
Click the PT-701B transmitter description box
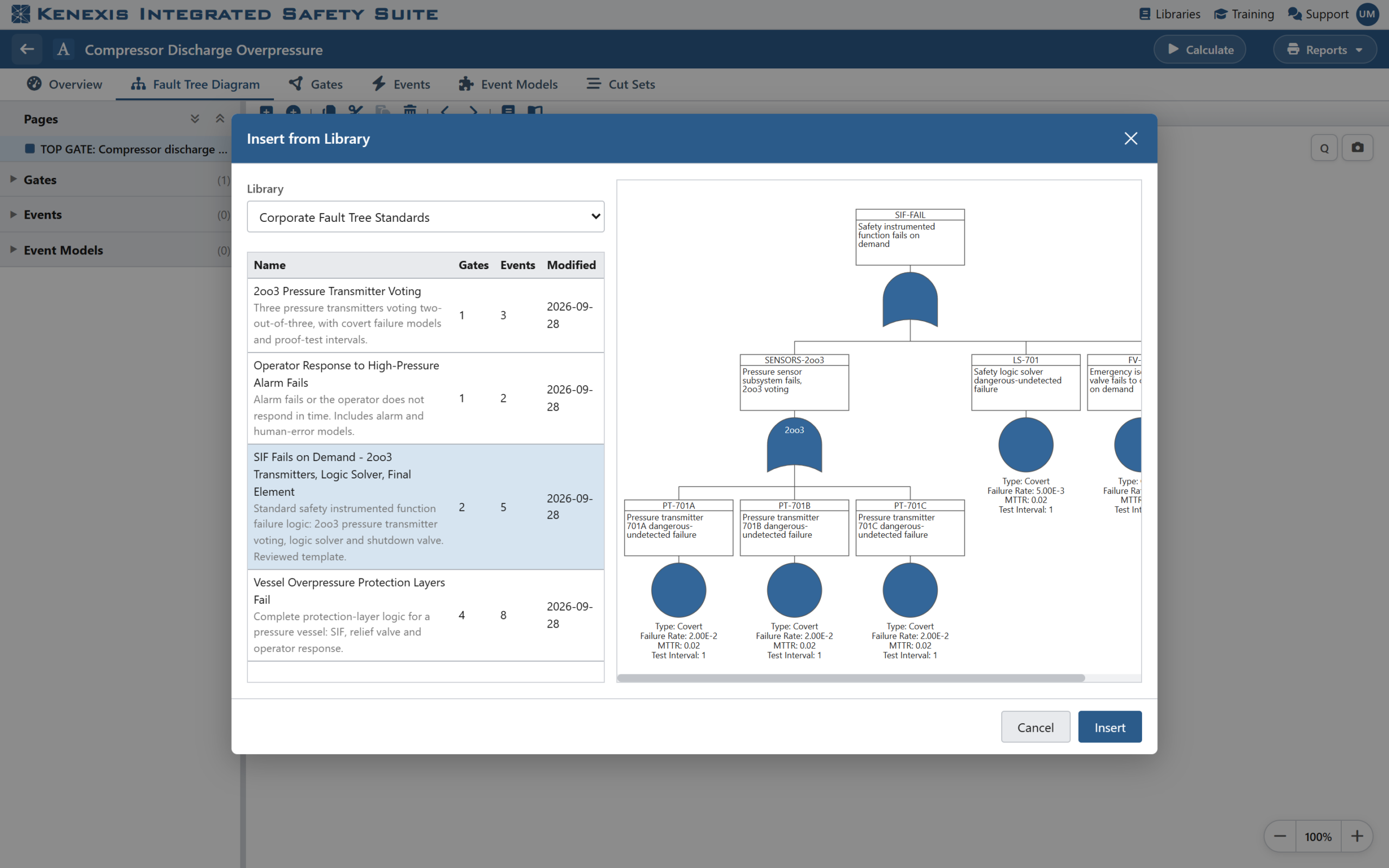(794, 527)
